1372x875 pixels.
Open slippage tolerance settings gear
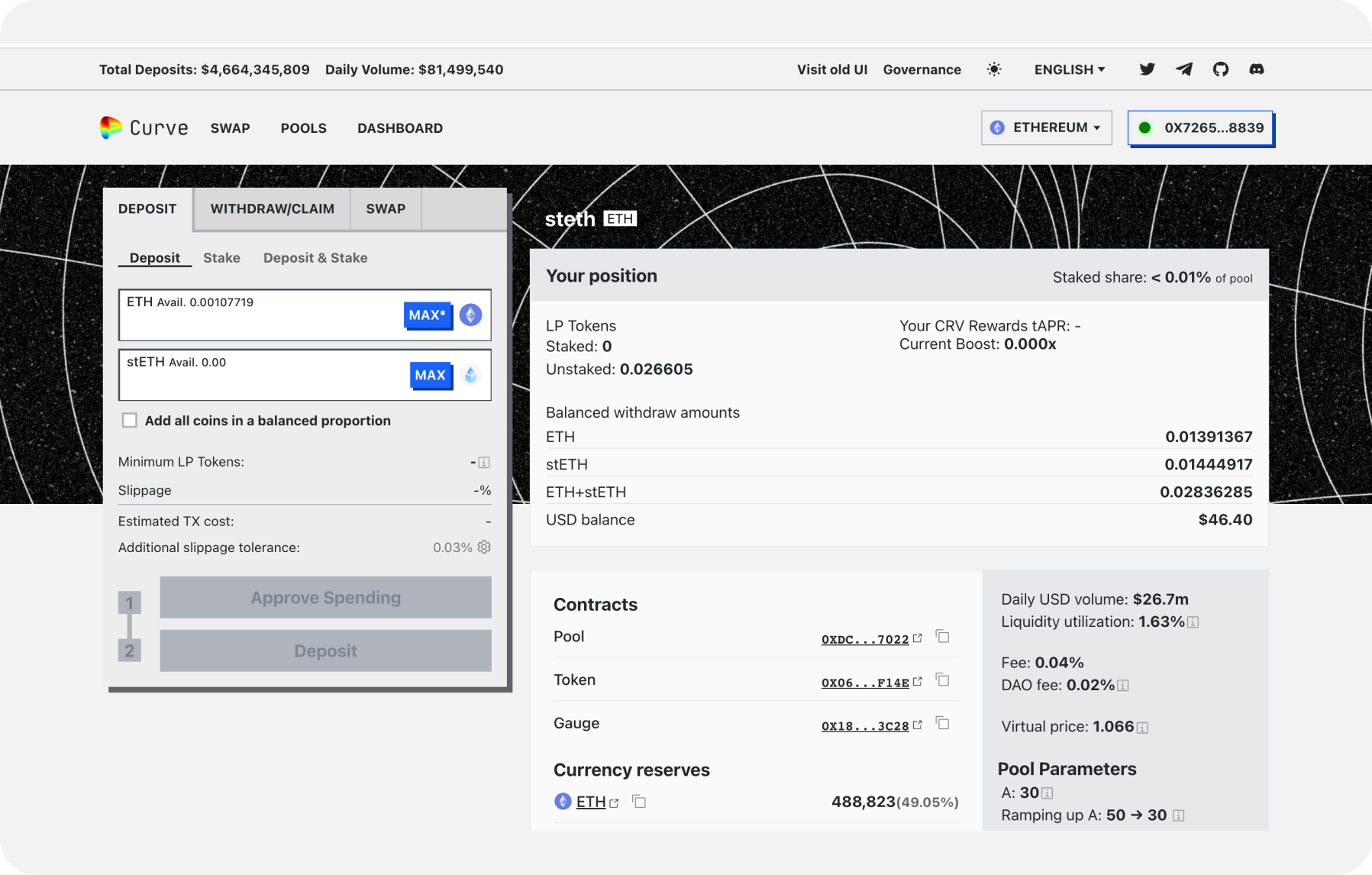[x=484, y=547]
